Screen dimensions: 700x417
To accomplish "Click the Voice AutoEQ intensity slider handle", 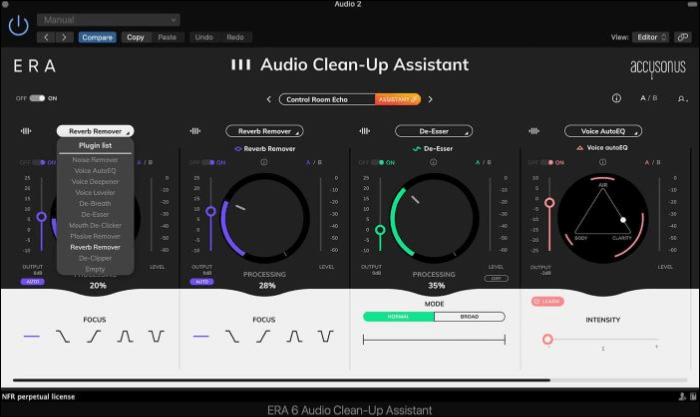I will click(547, 339).
